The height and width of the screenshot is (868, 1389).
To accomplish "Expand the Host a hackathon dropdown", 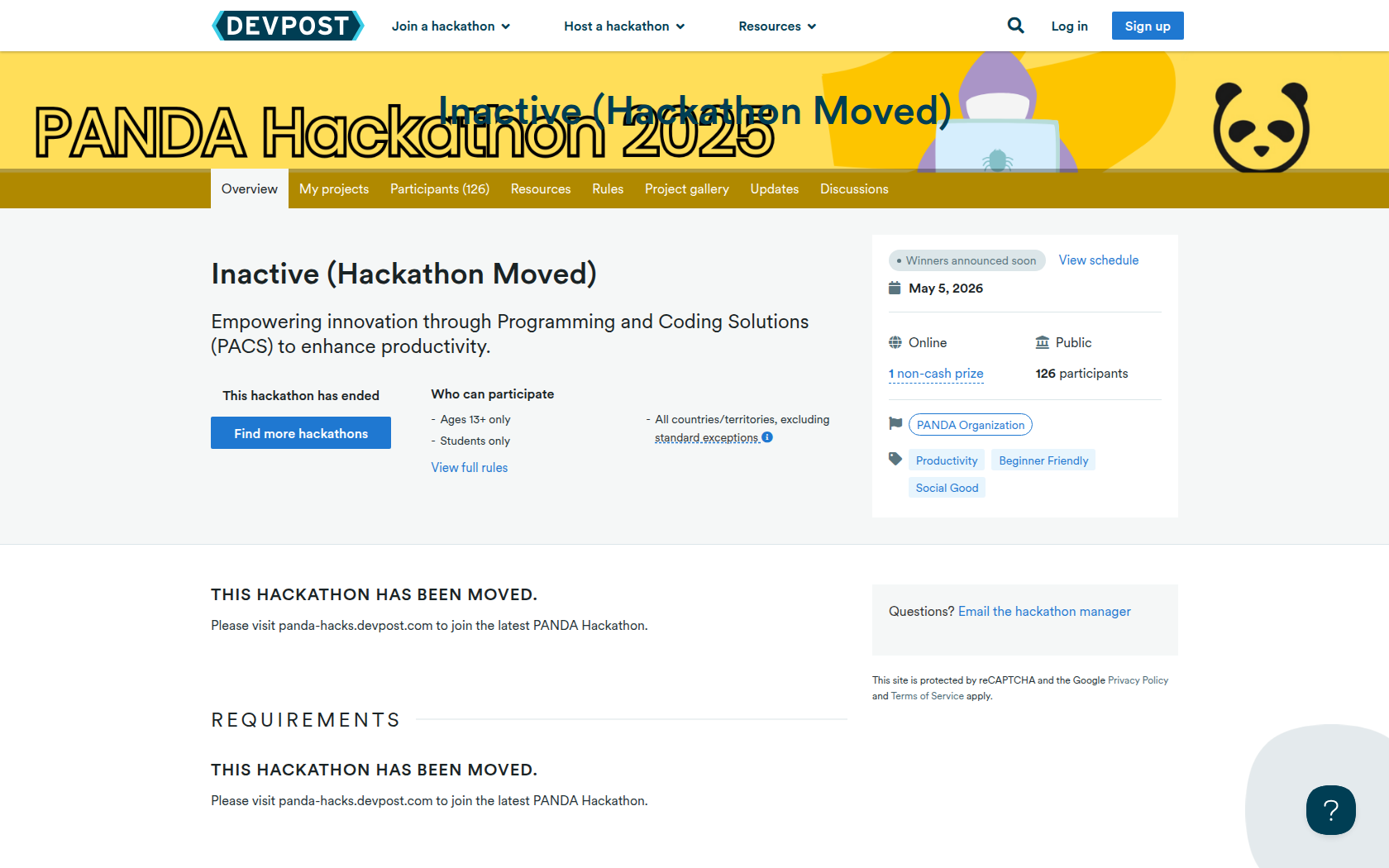I will [624, 26].
